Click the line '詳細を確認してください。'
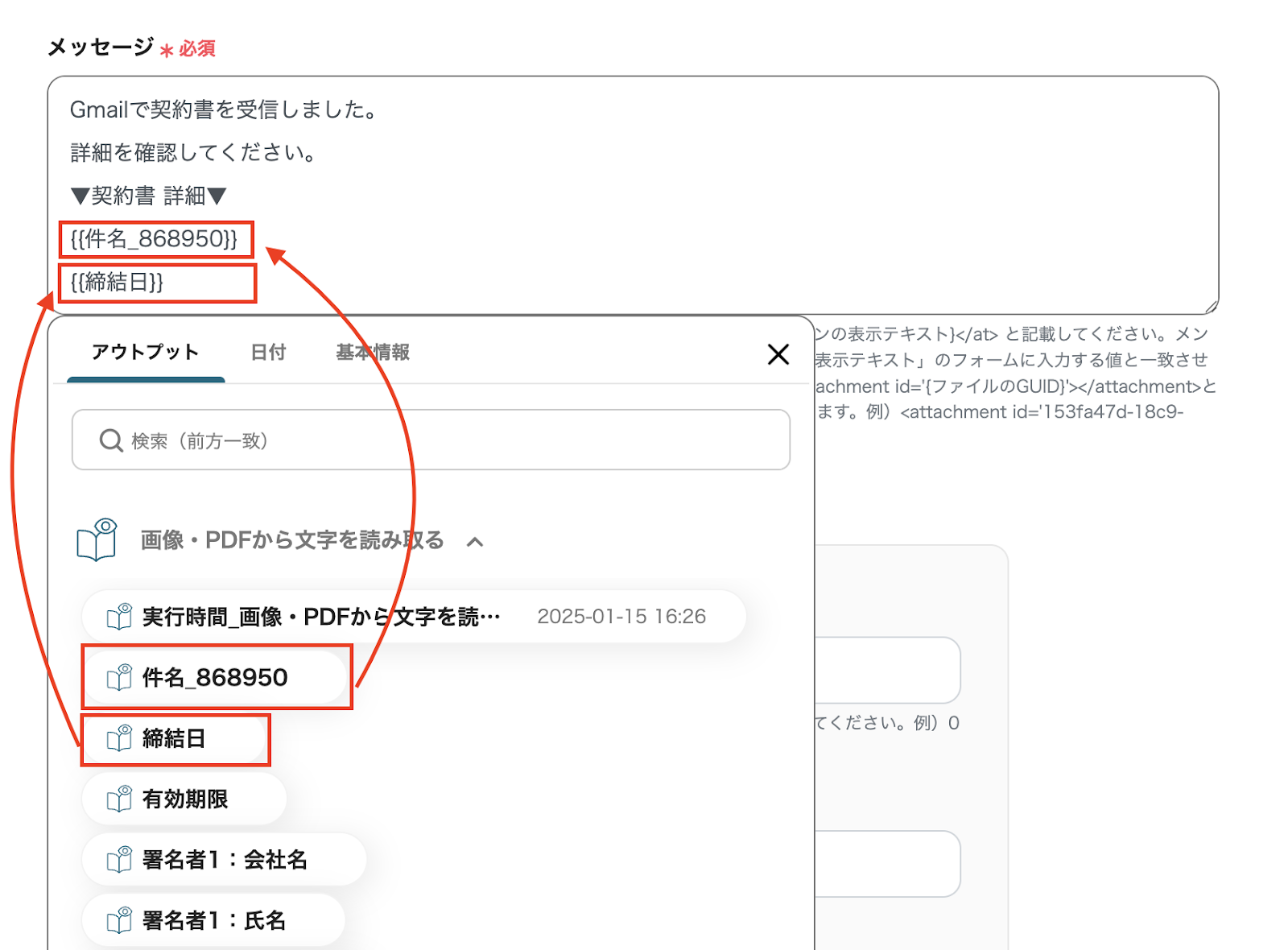This screenshot has height=950, width=1288. [193, 152]
